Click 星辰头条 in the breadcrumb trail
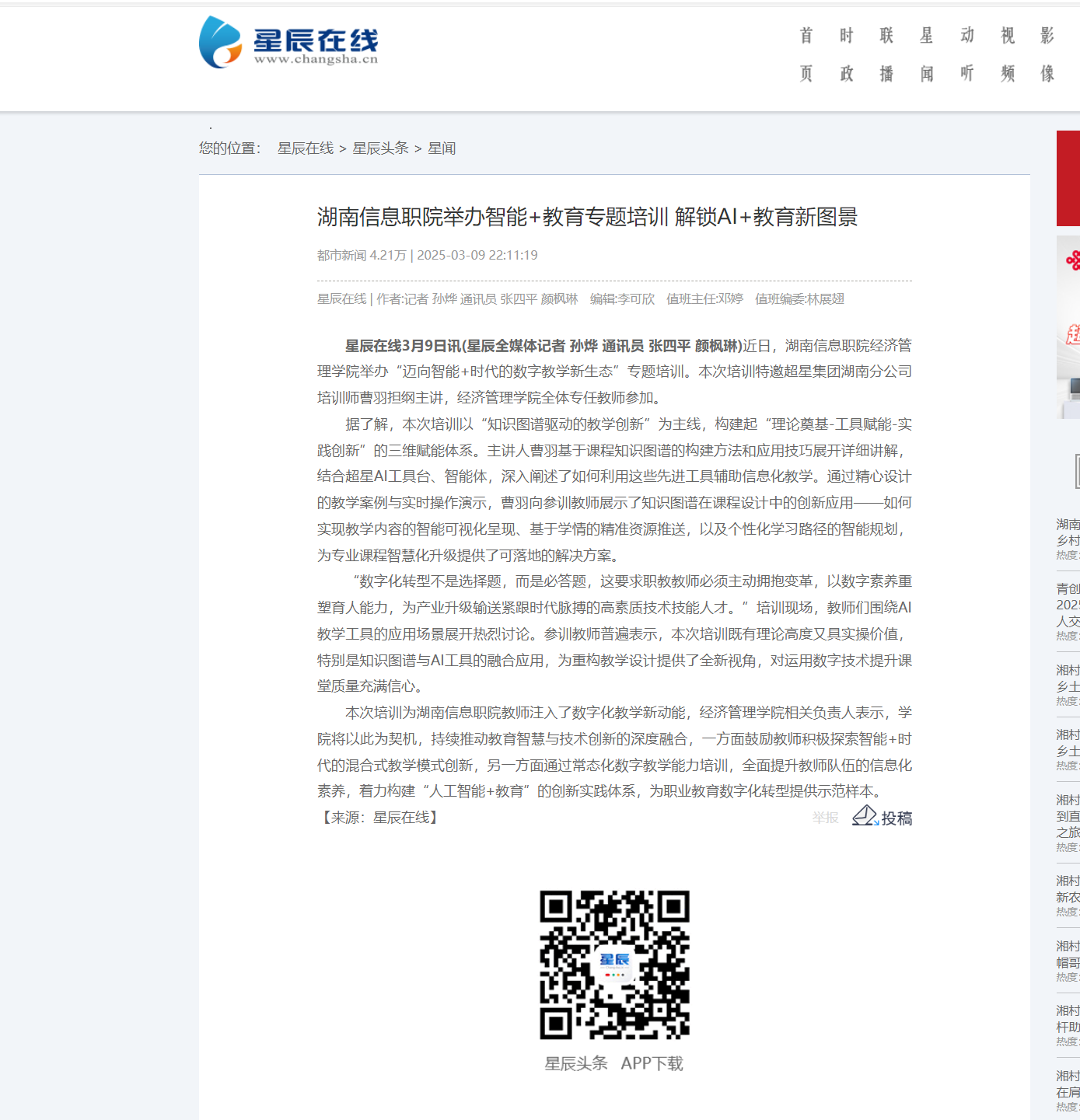Viewport: 1080px width, 1120px height. tap(380, 148)
